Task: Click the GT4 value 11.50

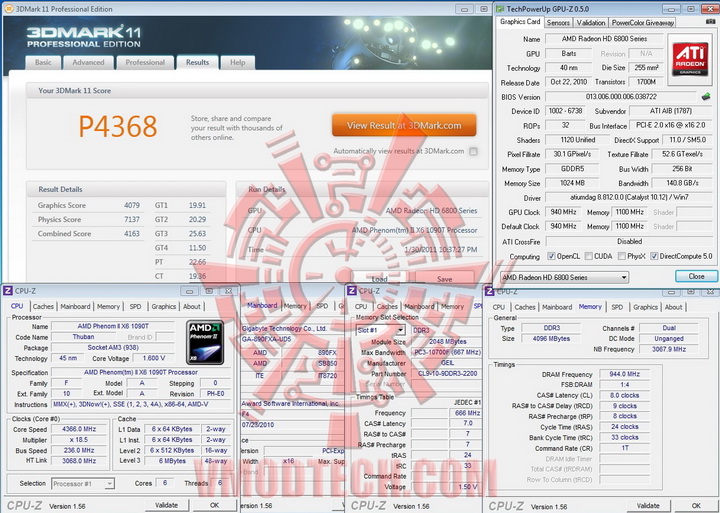Action: coord(197,248)
